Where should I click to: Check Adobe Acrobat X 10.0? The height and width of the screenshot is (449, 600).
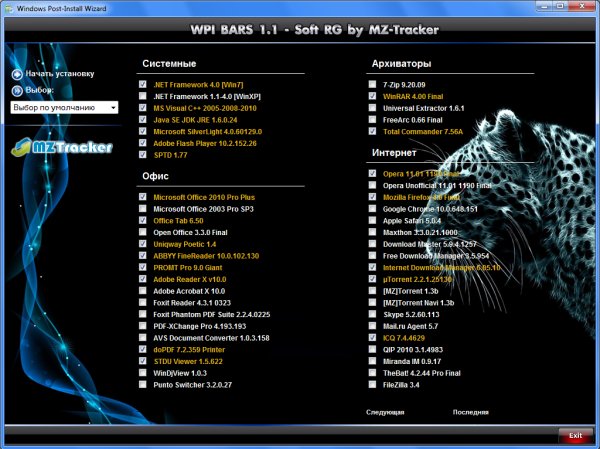143,291
